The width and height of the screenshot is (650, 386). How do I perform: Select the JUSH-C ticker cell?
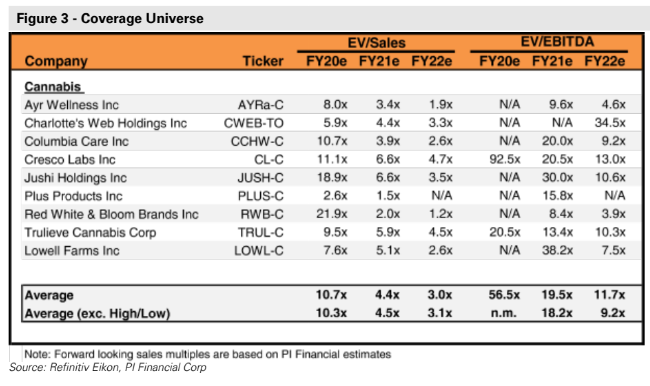click(x=260, y=178)
